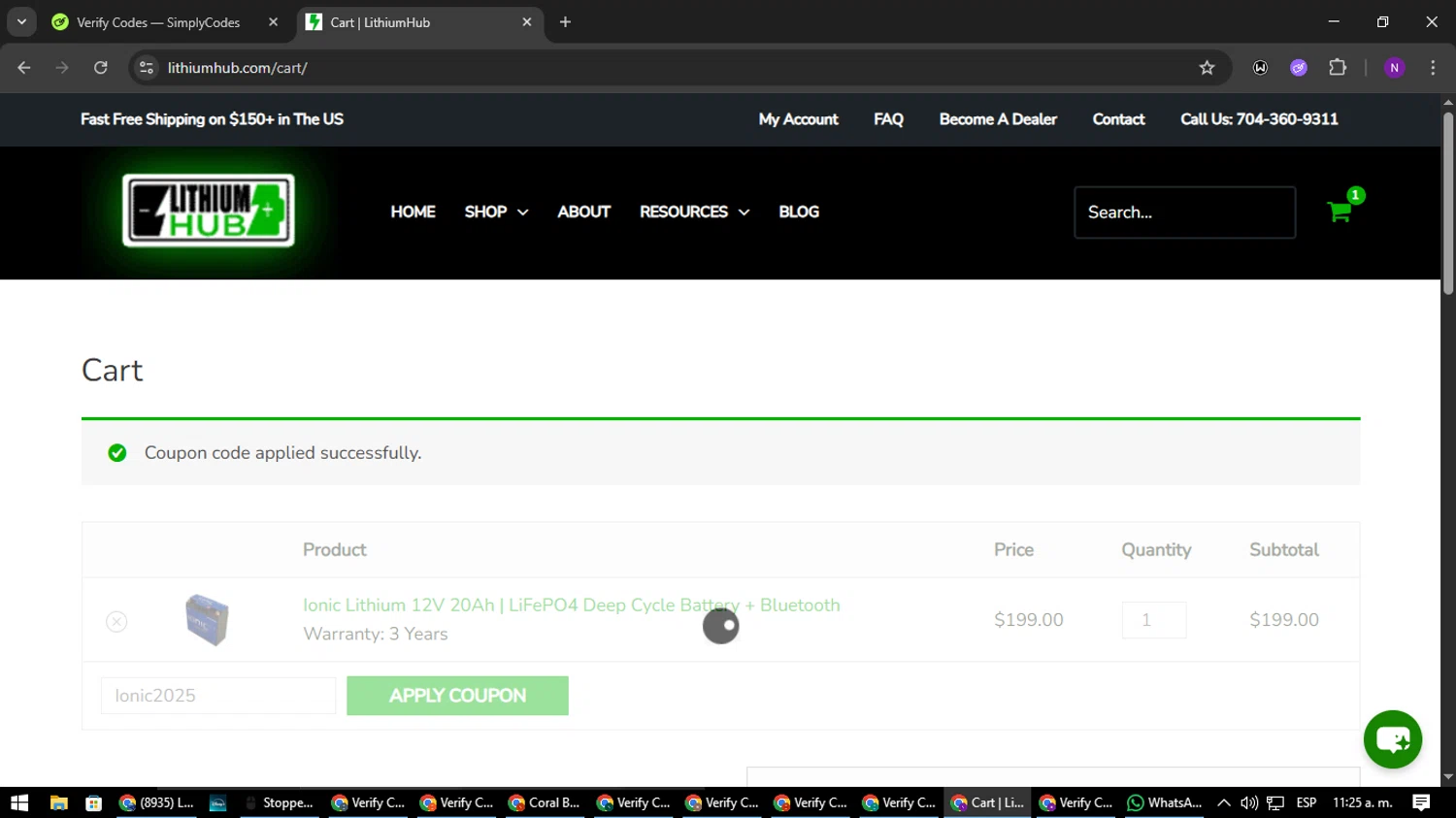
Task: Open File Explorer from the taskbar
Action: point(58,802)
